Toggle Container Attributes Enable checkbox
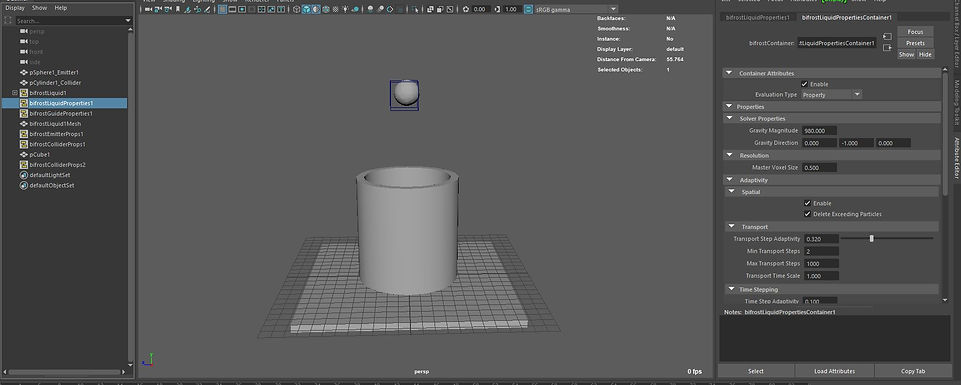 coord(804,84)
